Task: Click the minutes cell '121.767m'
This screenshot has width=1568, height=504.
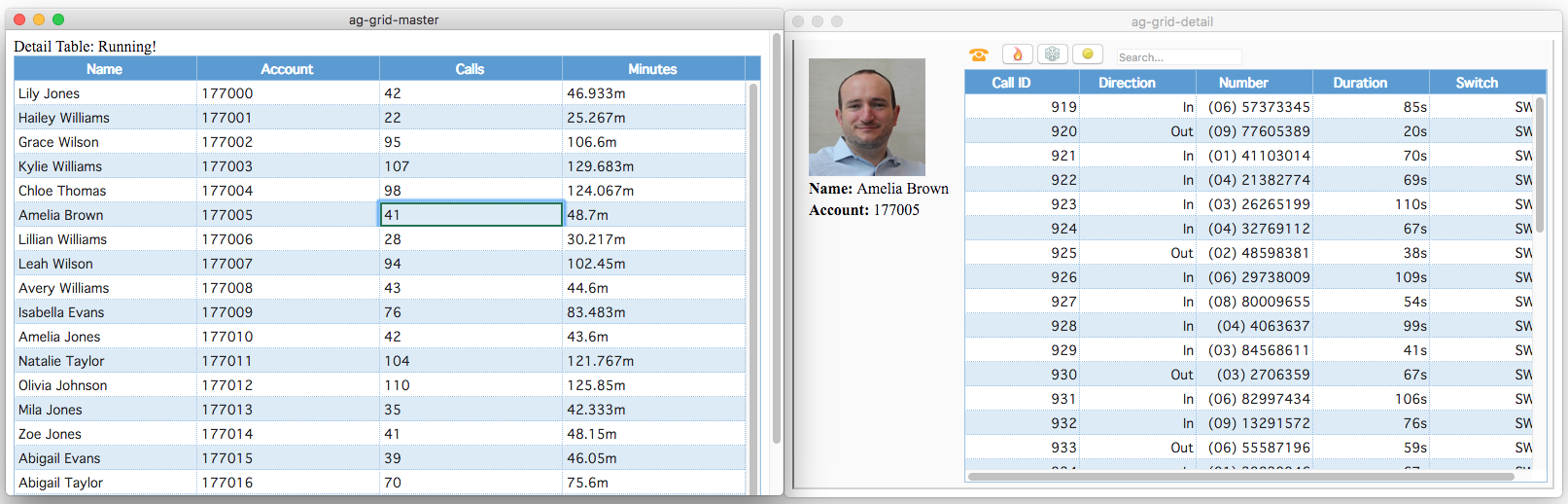Action: [653, 361]
